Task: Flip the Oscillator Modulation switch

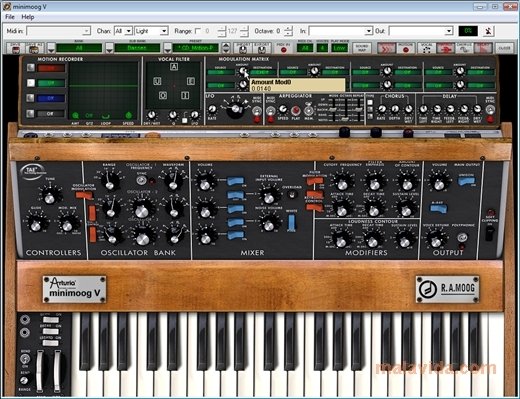Action: [x=83, y=195]
